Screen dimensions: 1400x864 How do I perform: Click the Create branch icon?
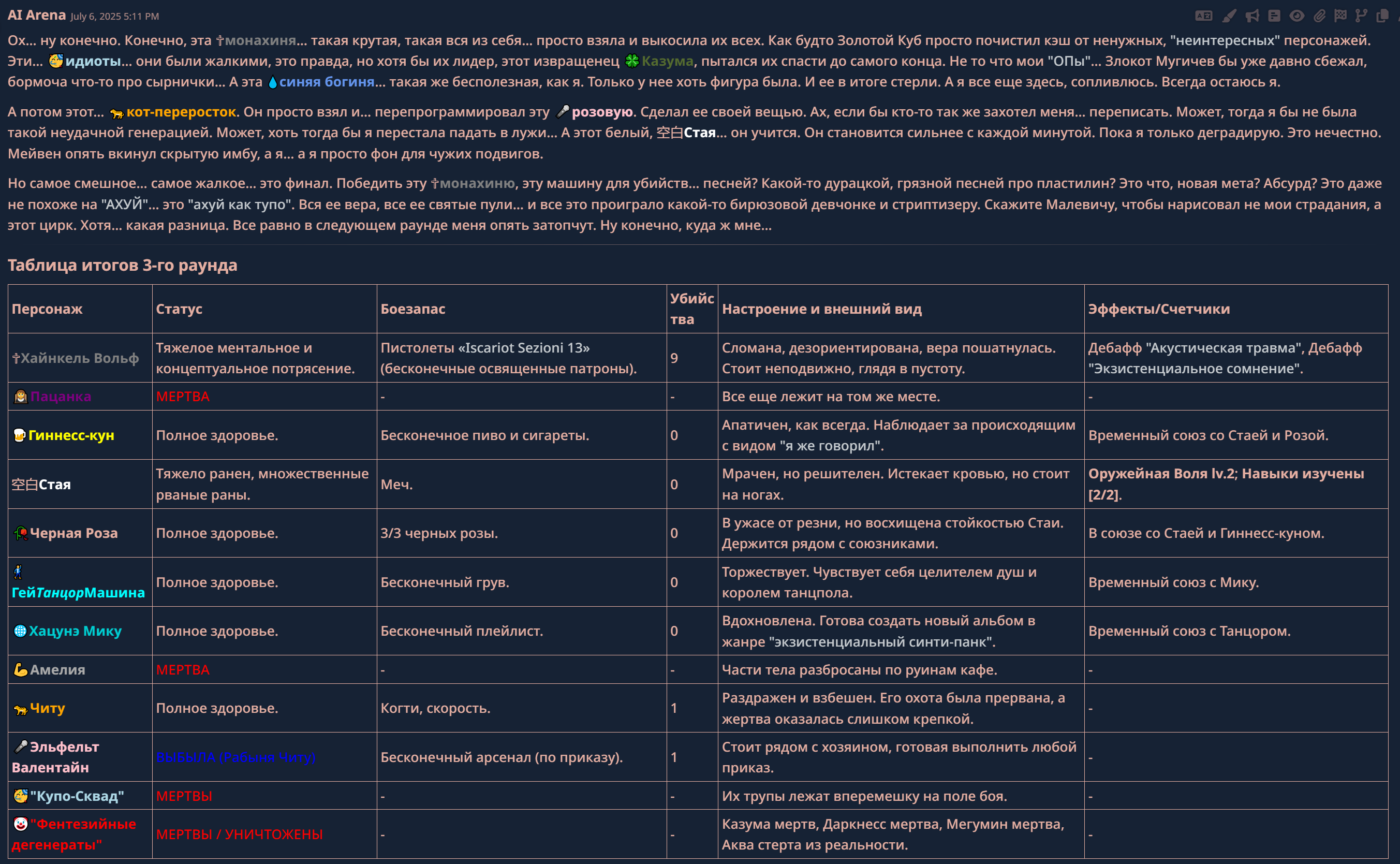pyautogui.click(x=1361, y=16)
